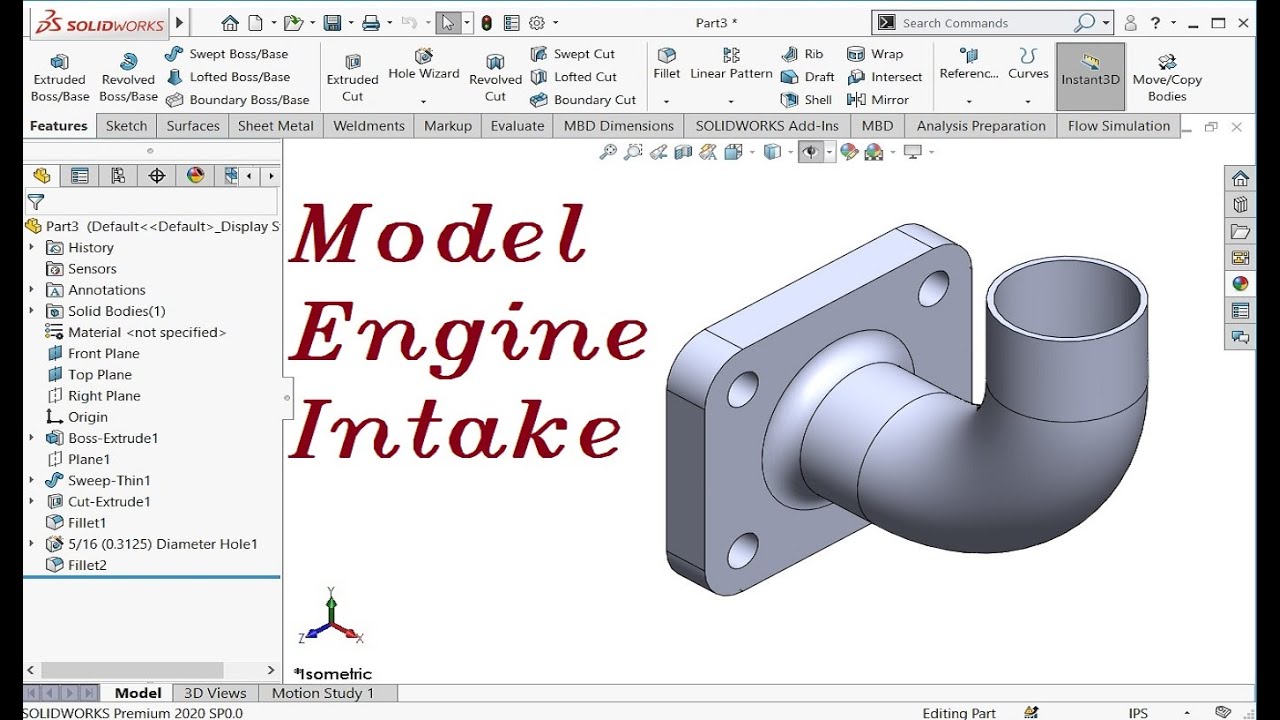Open the DisplayManager color sphere tab

click(x=196, y=176)
